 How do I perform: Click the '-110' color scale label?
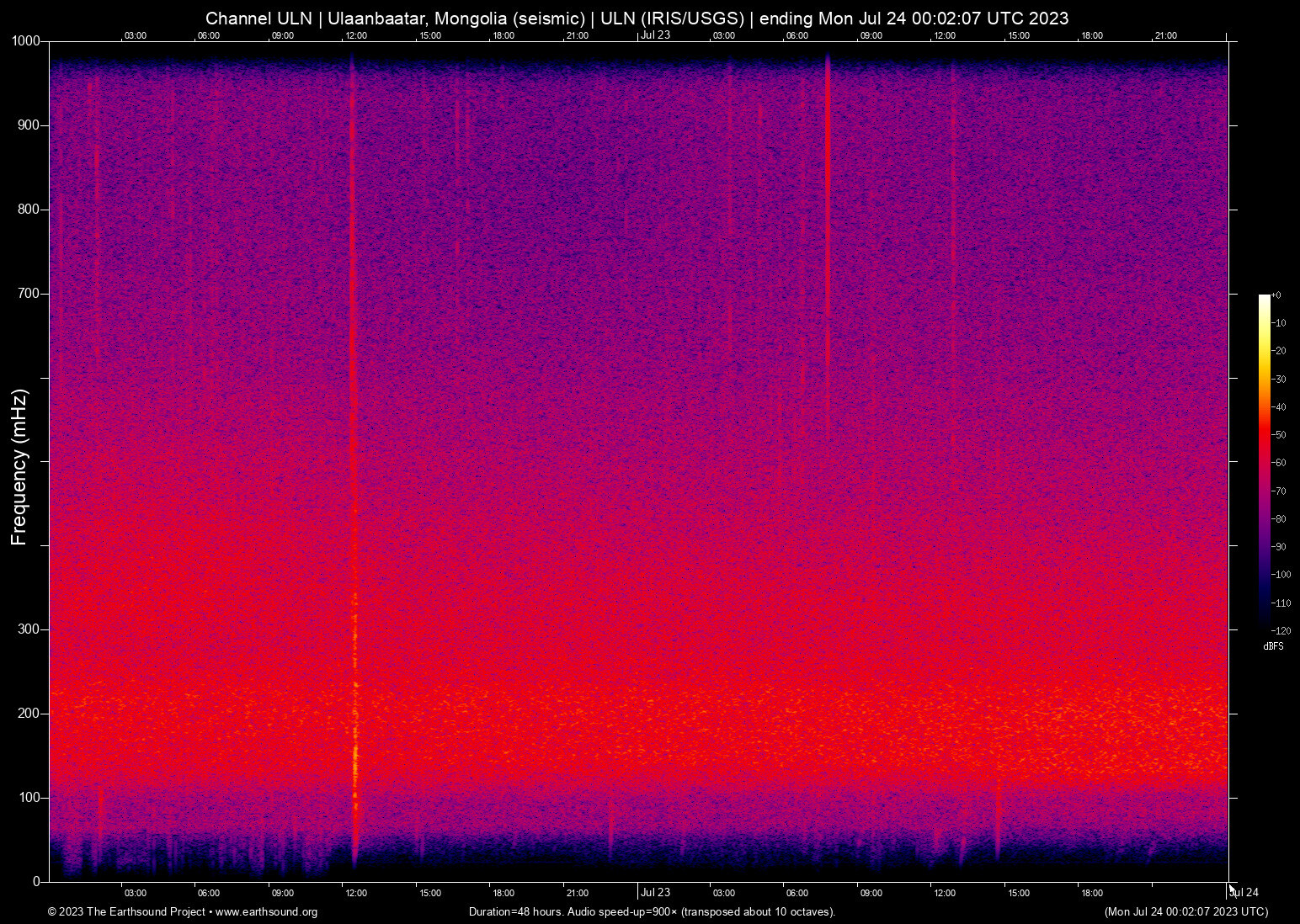1281,603
